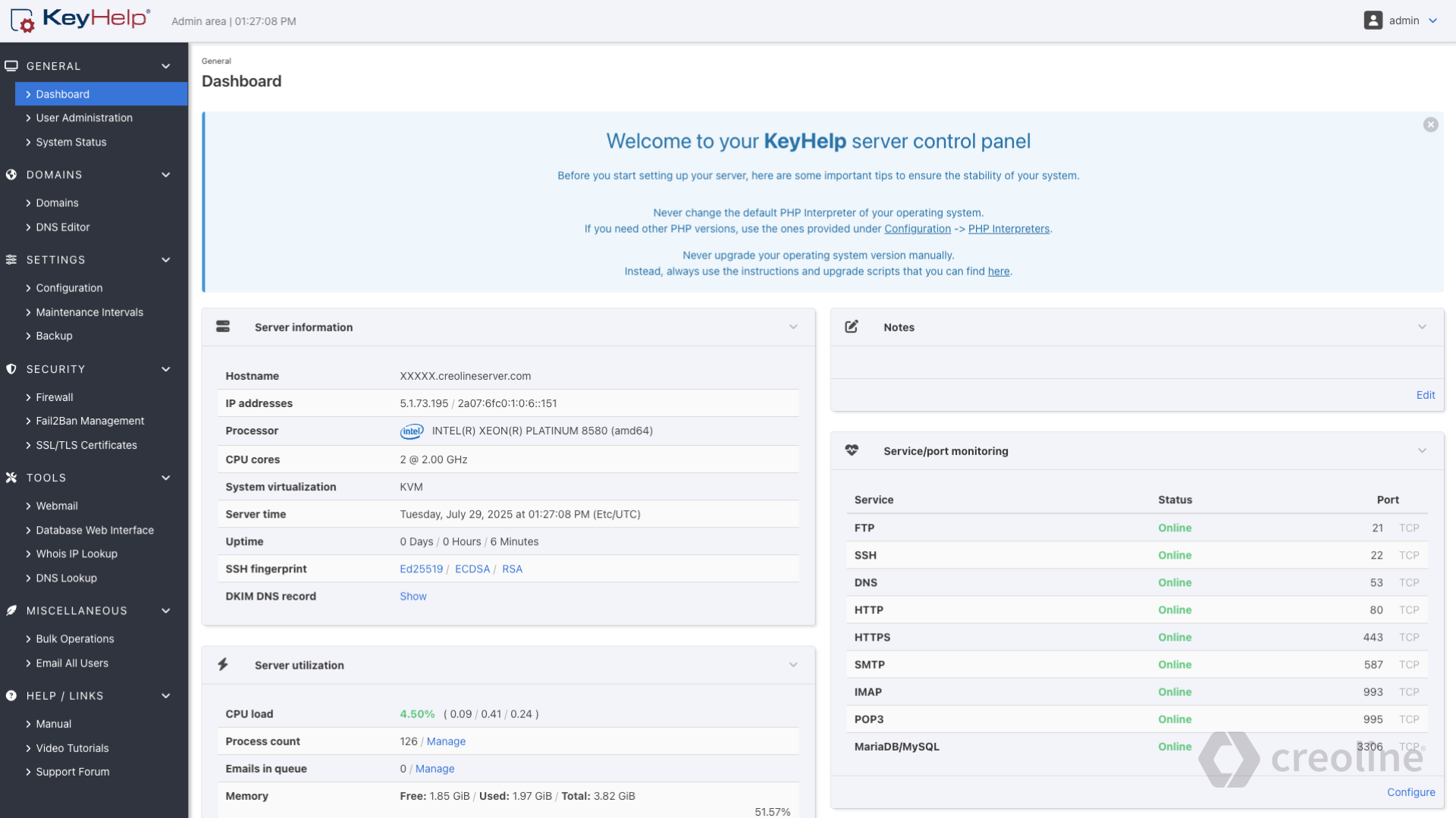Collapse the HELP / LINKS sidebar section
The height and width of the screenshot is (818, 1456).
pyautogui.click(x=166, y=696)
